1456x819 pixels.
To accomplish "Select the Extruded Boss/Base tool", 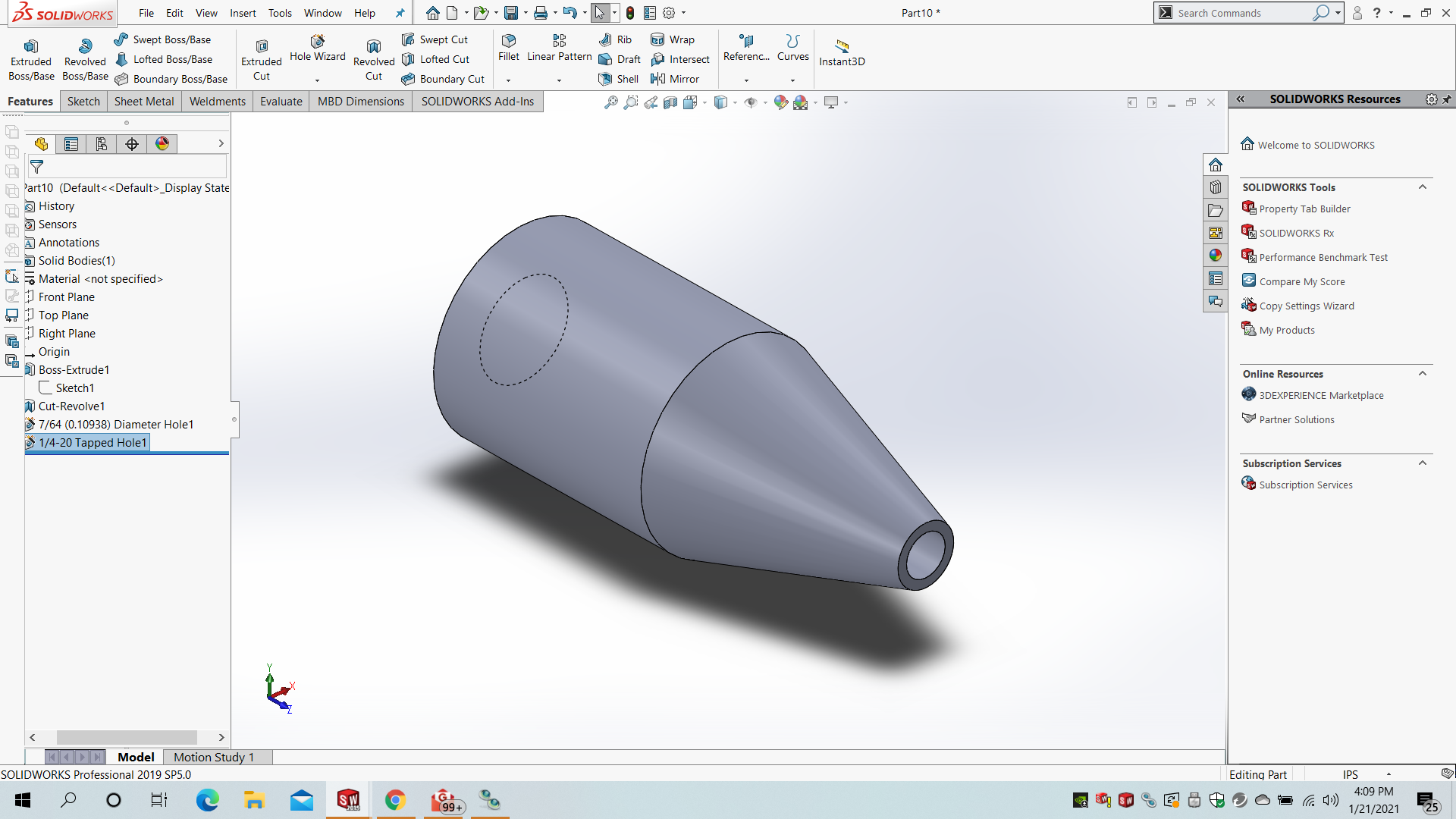I will click(x=31, y=59).
